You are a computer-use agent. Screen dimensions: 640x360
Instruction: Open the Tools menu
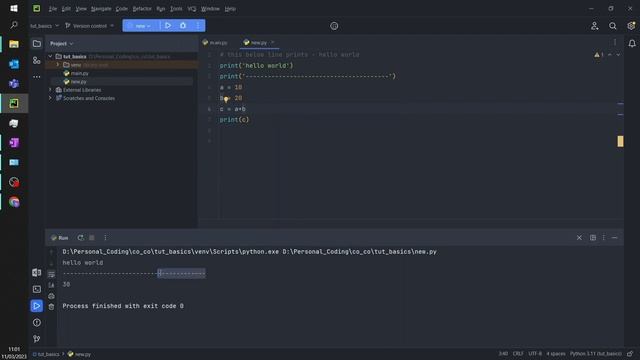point(176,9)
